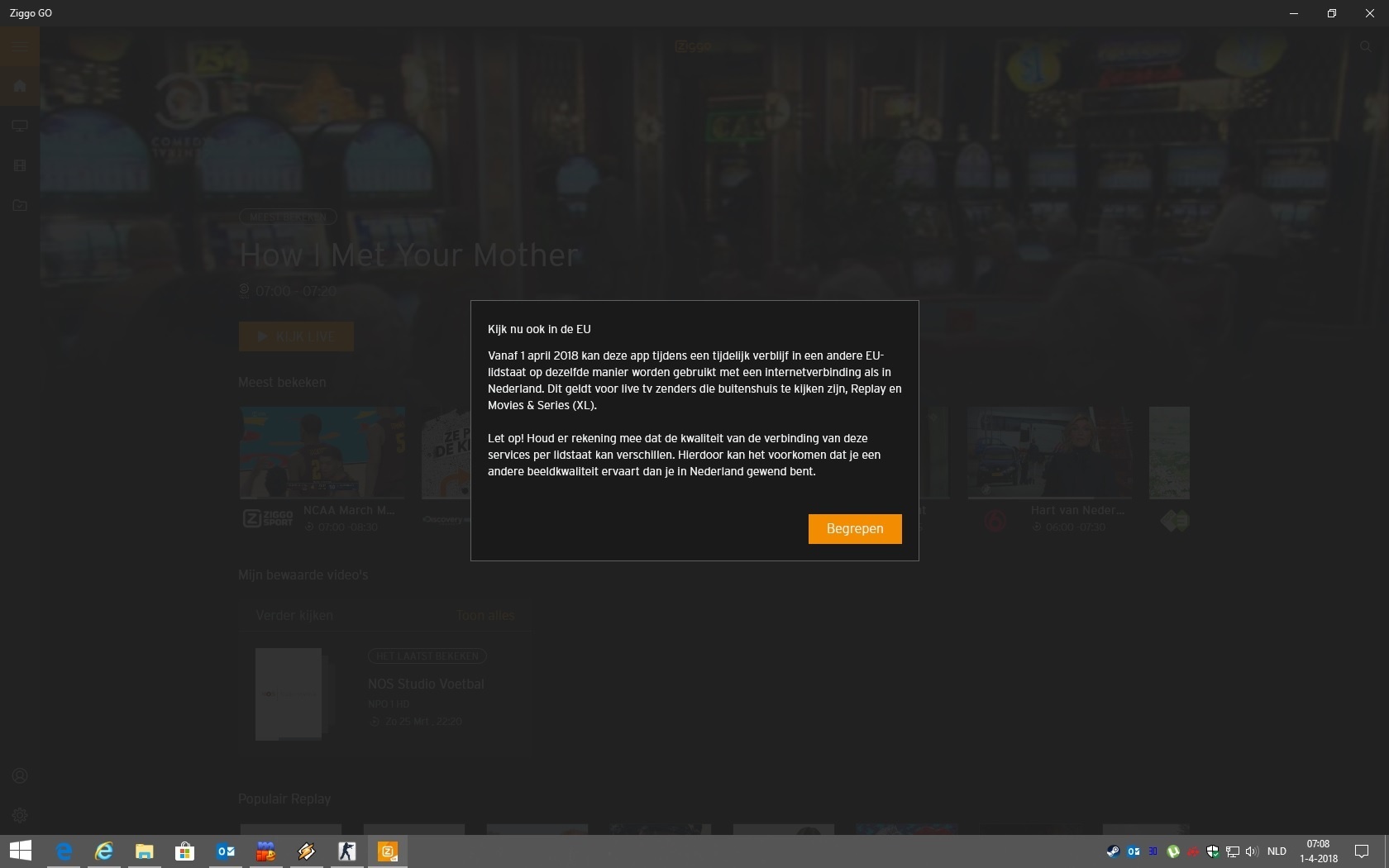Open the saved recordings folder icon in sidebar

[x=20, y=205]
